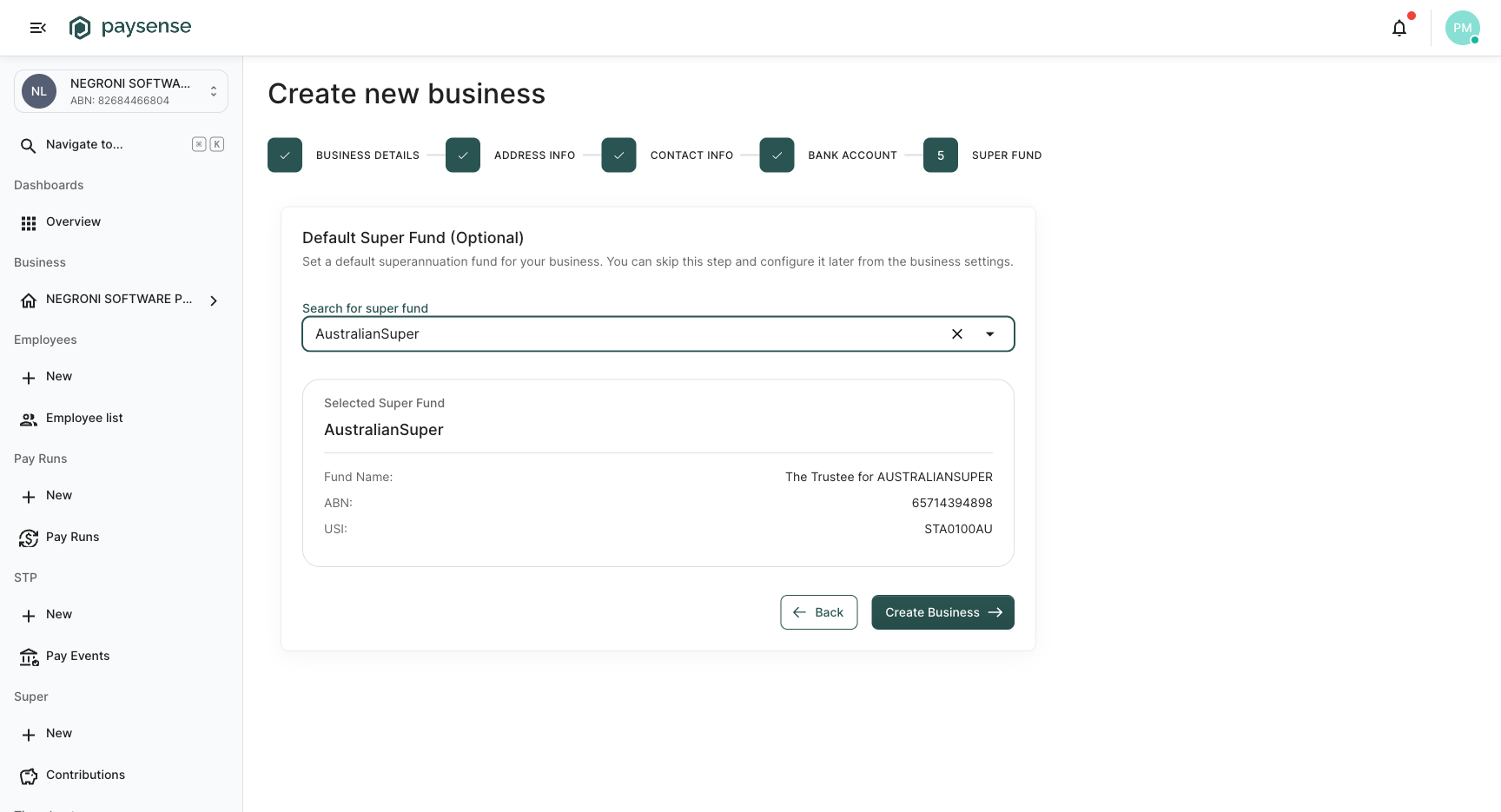Click the plus icon under STP
The height and width of the screenshot is (812, 1501).
pyautogui.click(x=29, y=616)
